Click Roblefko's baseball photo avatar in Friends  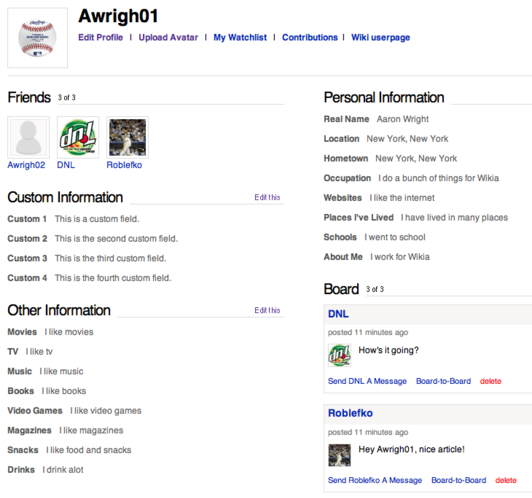128,137
